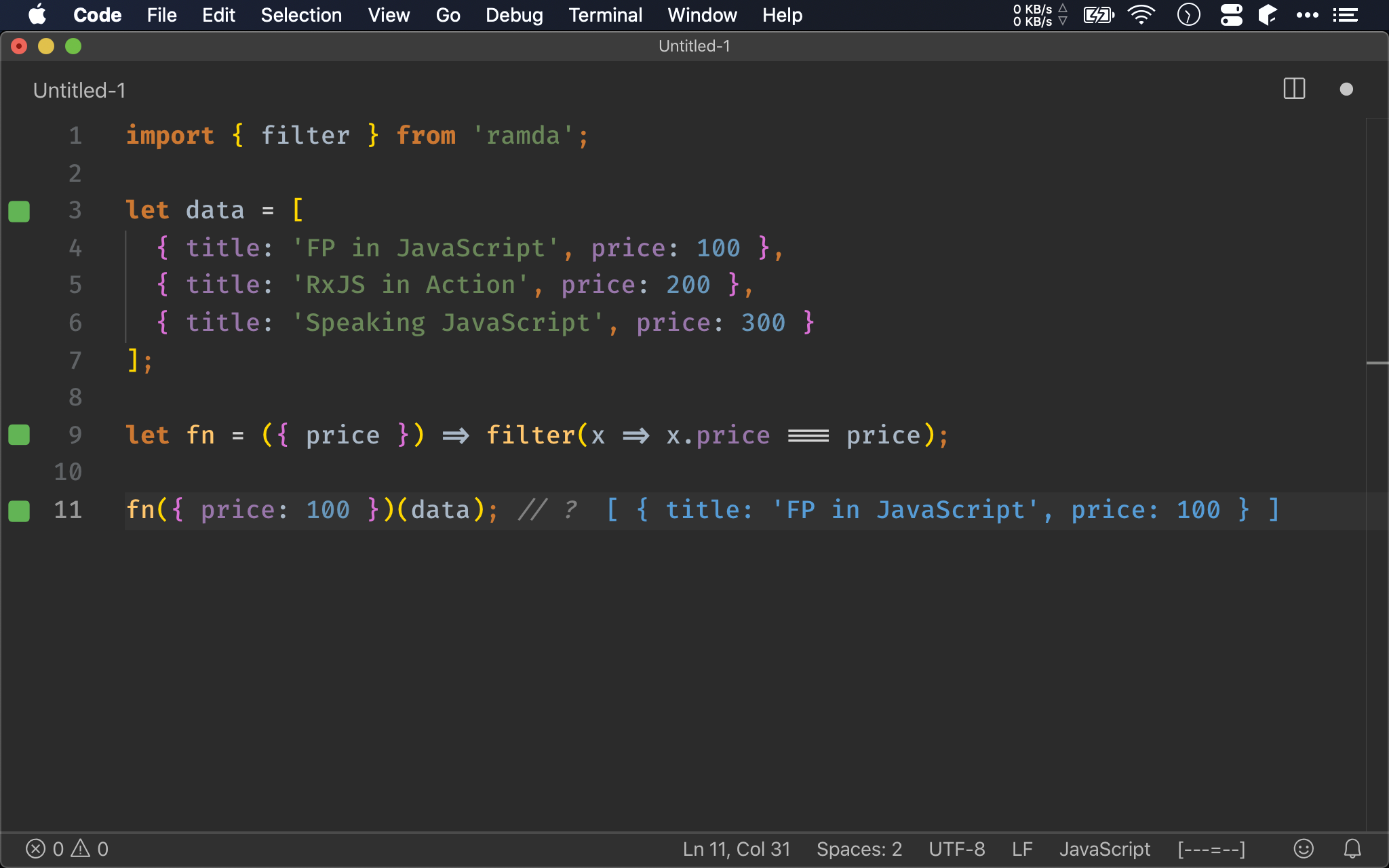Click the split editor icon
Image resolution: width=1389 pixels, height=868 pixels.
(1294, 89)
